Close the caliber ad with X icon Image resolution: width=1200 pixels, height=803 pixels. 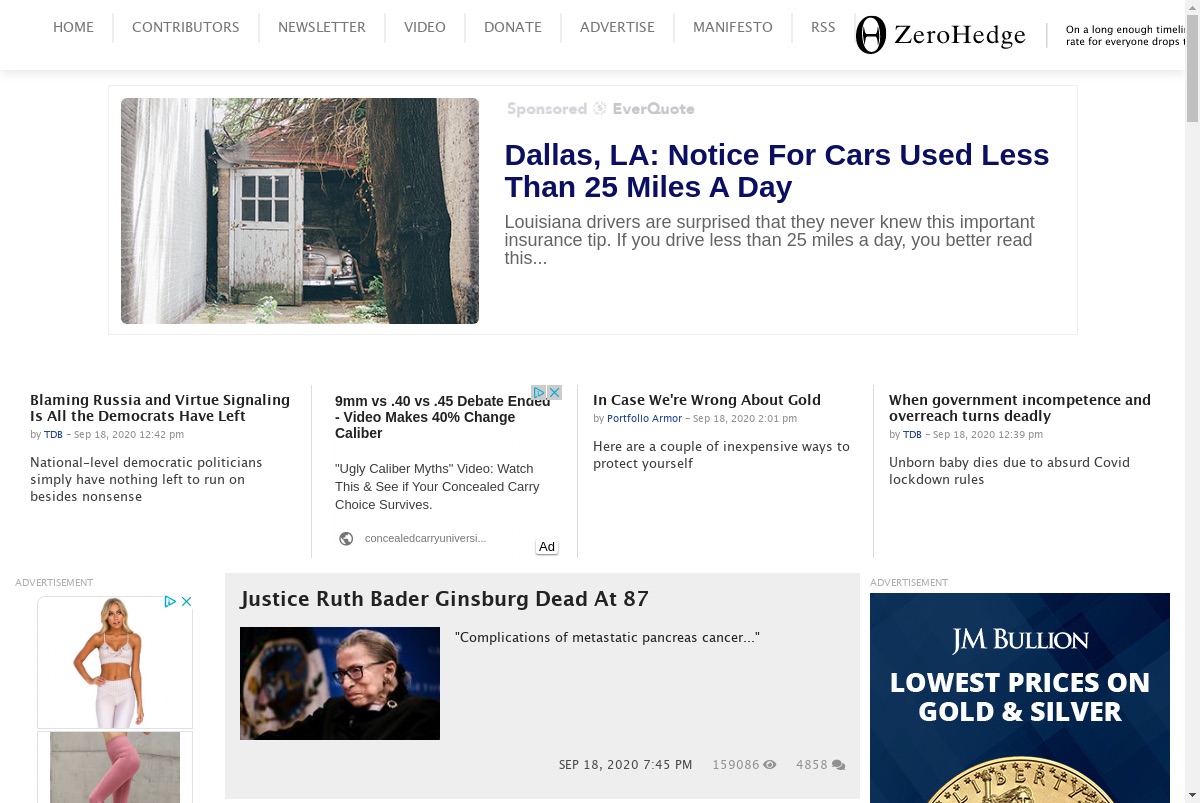pos(554,393)
